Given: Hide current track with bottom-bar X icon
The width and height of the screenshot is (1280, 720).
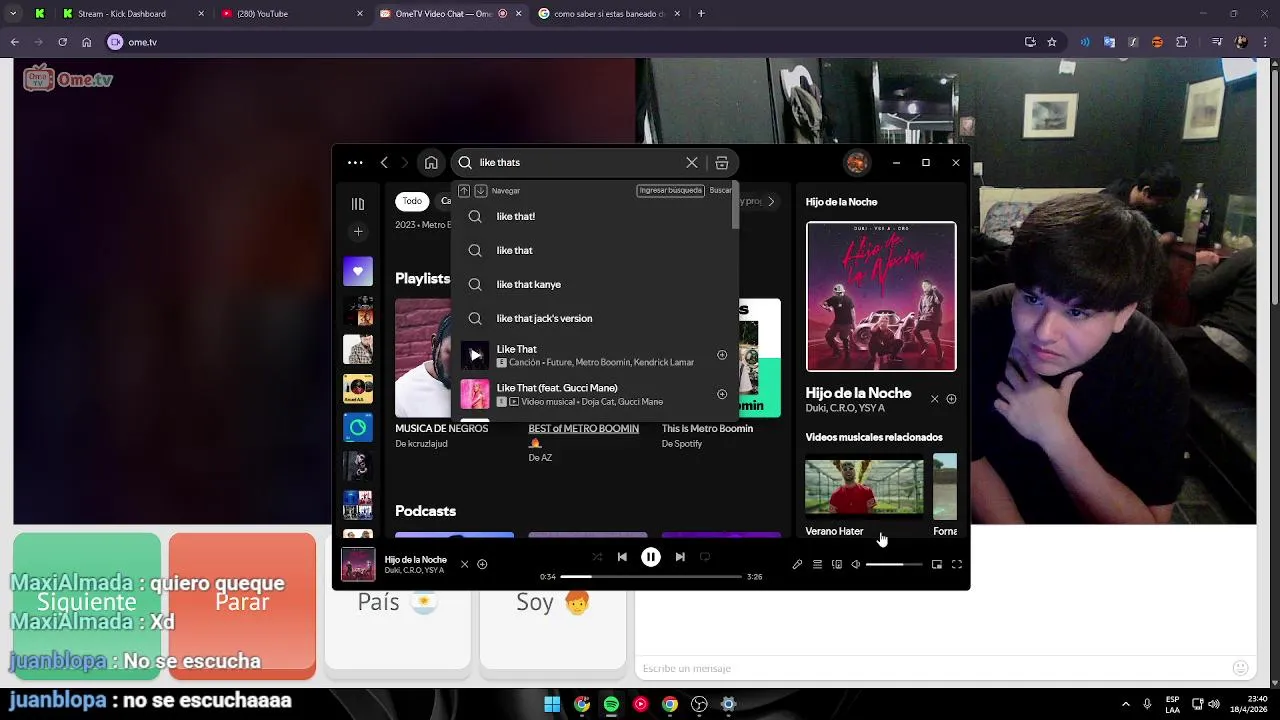Looking at the screenshot, I should click(464, 564).
